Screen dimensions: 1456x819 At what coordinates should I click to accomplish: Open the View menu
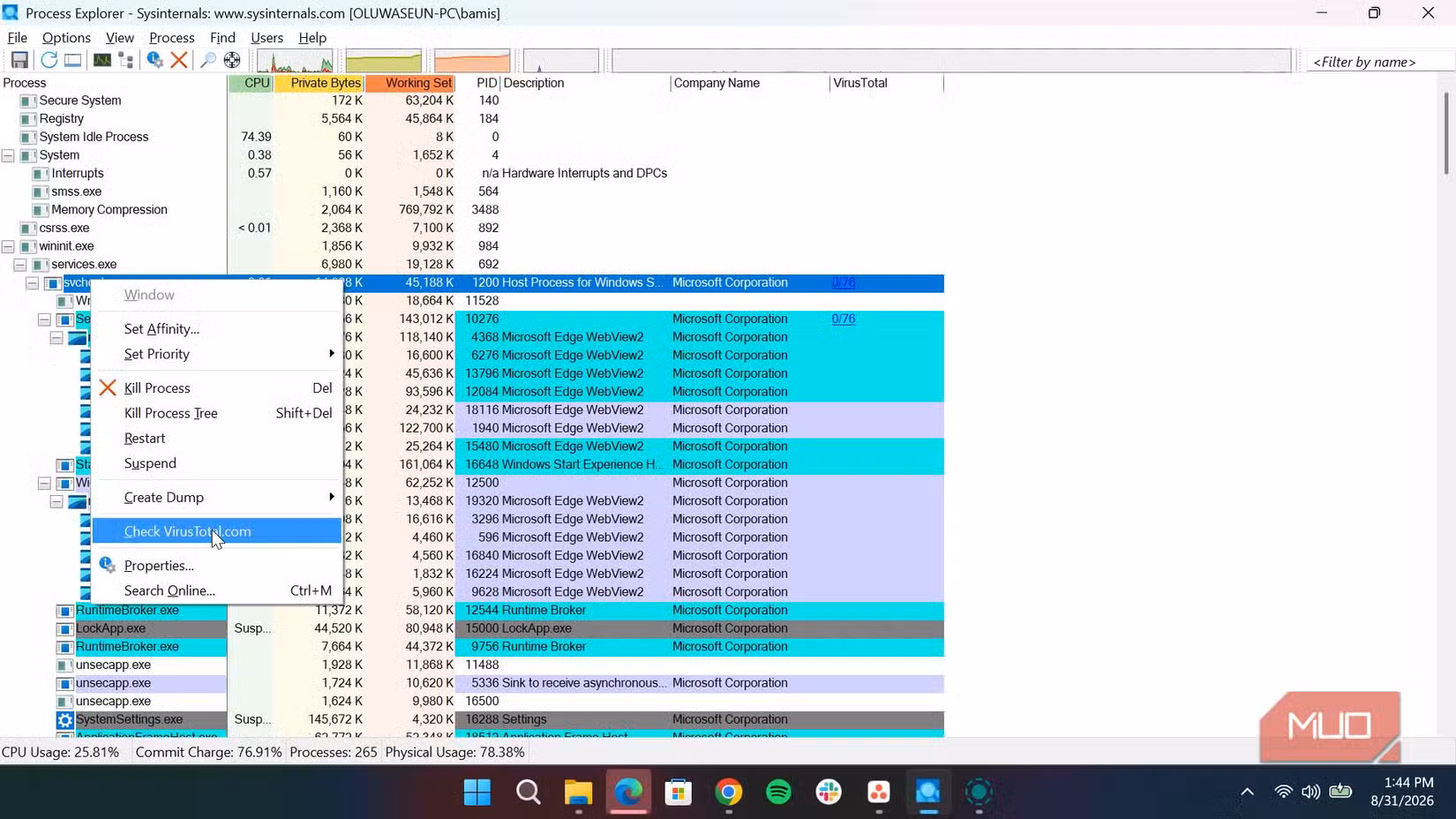click(120, 38)
